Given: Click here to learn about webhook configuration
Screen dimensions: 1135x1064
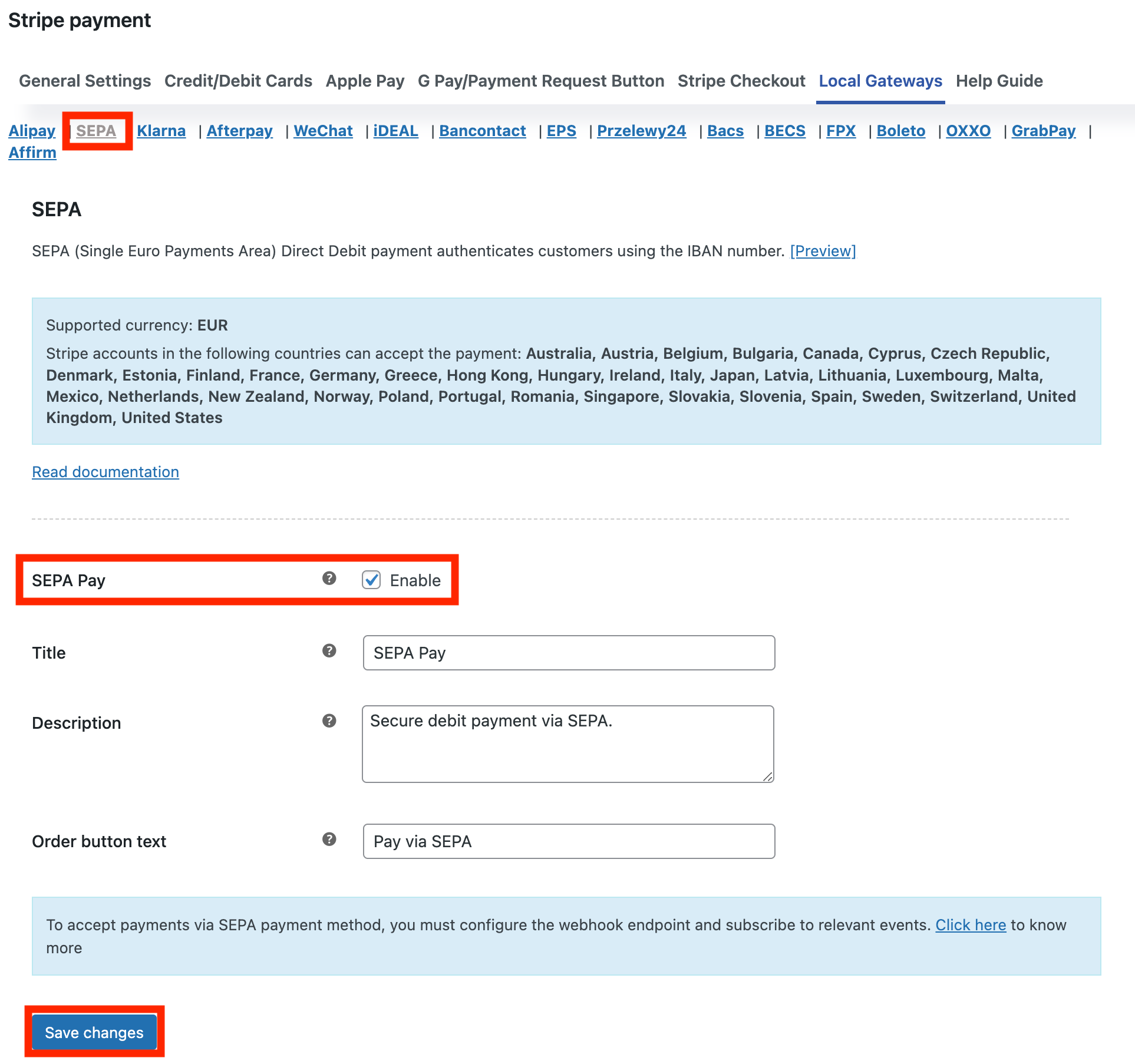Looking at the screenshot, I should click(x=970, y=925).
